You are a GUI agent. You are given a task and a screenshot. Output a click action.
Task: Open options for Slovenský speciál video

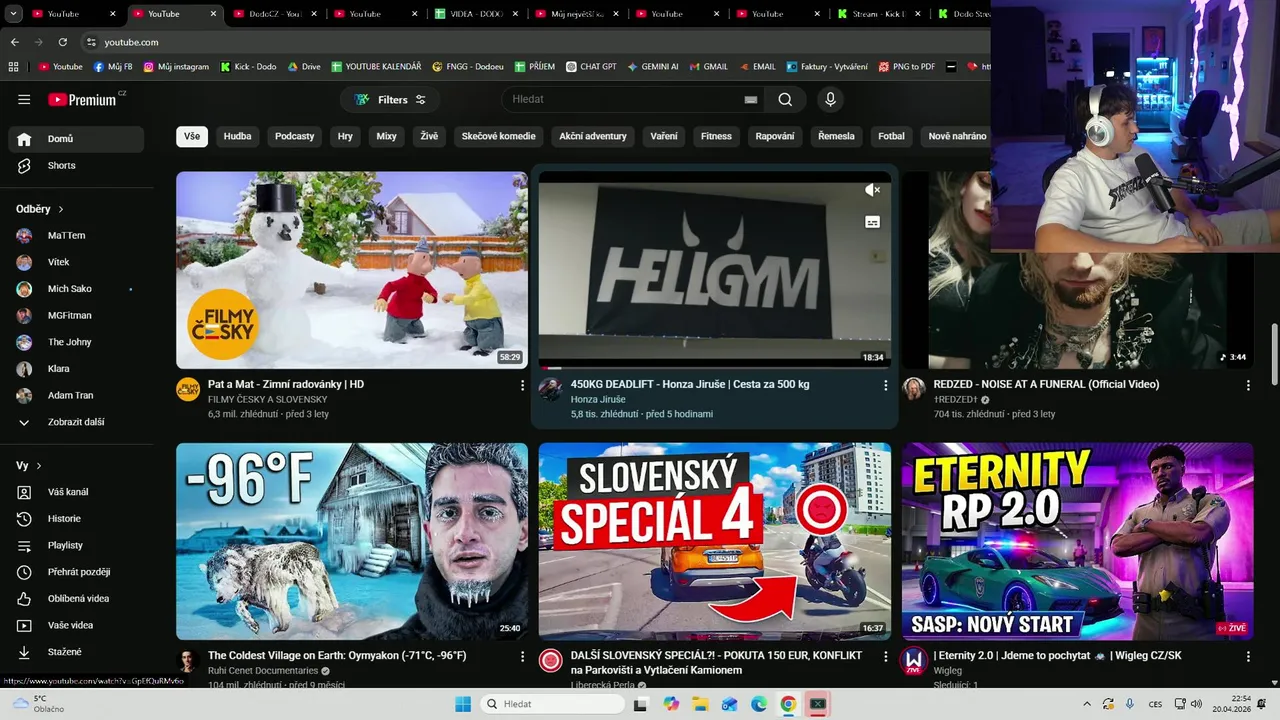[885, 657]
